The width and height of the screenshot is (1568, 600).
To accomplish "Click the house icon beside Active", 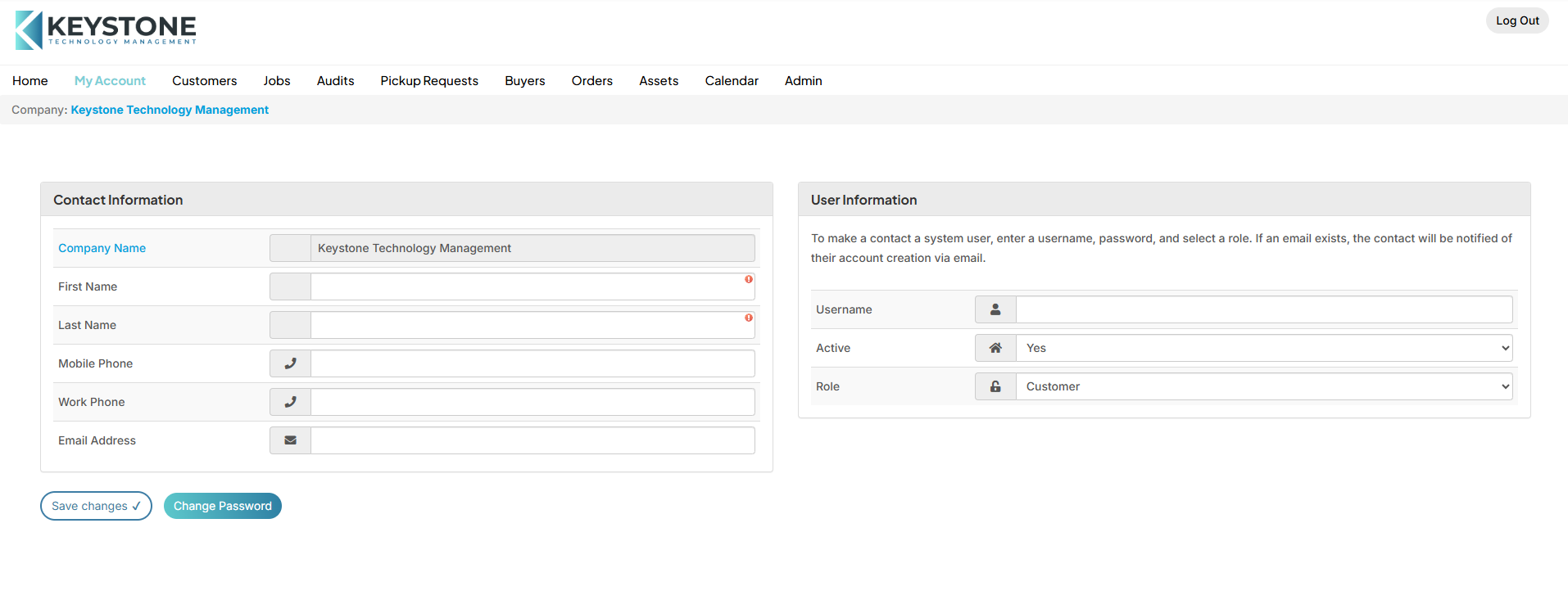I will tap(995, 348).
